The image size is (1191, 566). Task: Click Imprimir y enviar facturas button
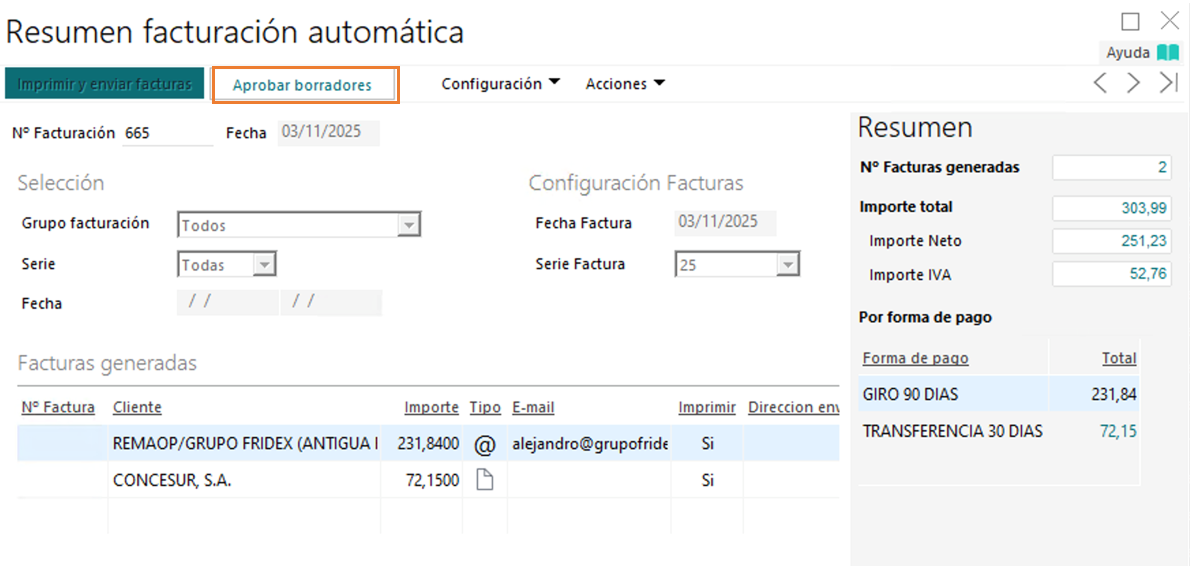click(x=105, y=84)
